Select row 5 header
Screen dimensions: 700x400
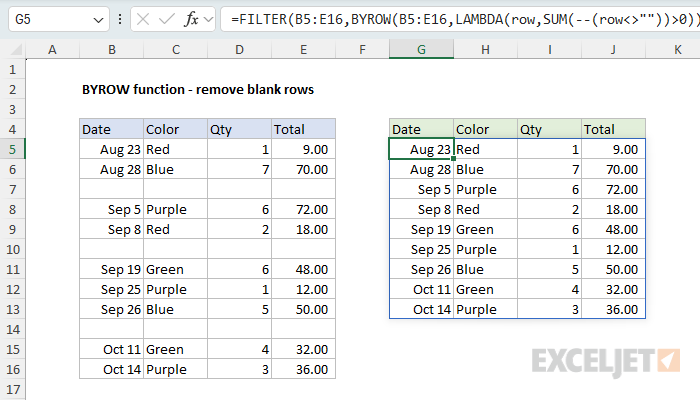(12, 149)
